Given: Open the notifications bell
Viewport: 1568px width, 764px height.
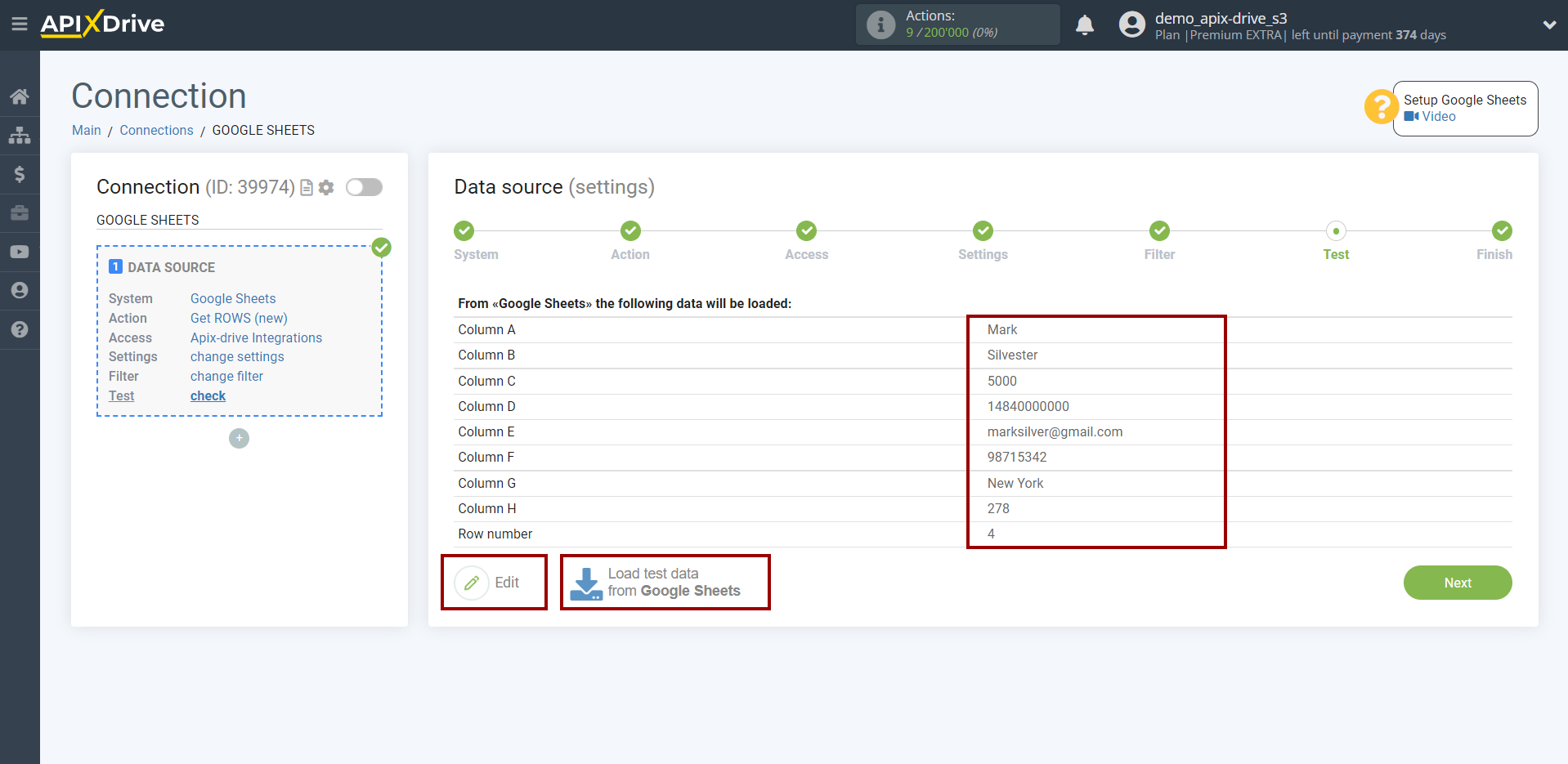Looking at the screenshot, I should pos(1085,25).
